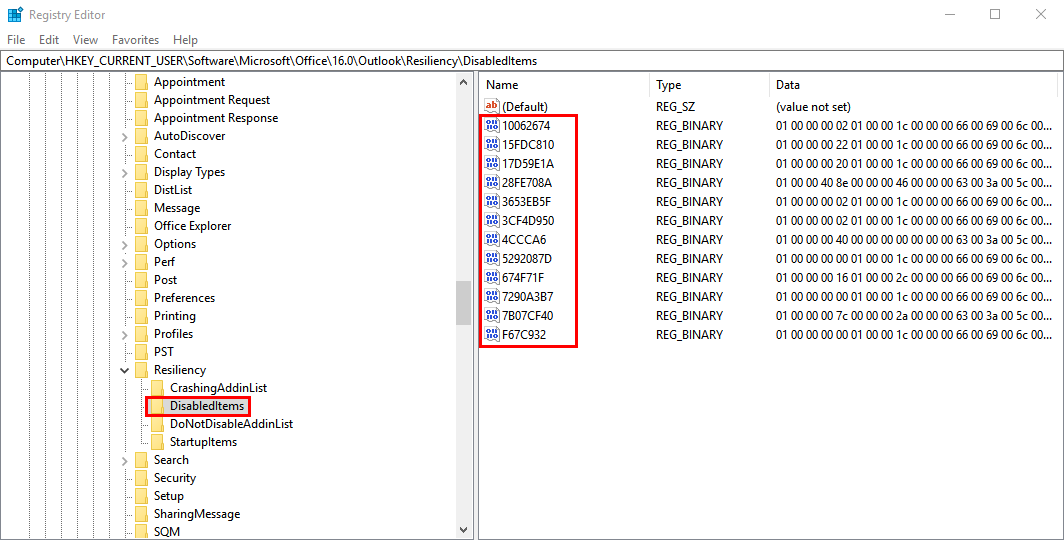Expand the Display Types key
1064x540 pixels.
(x=124, y=172)
